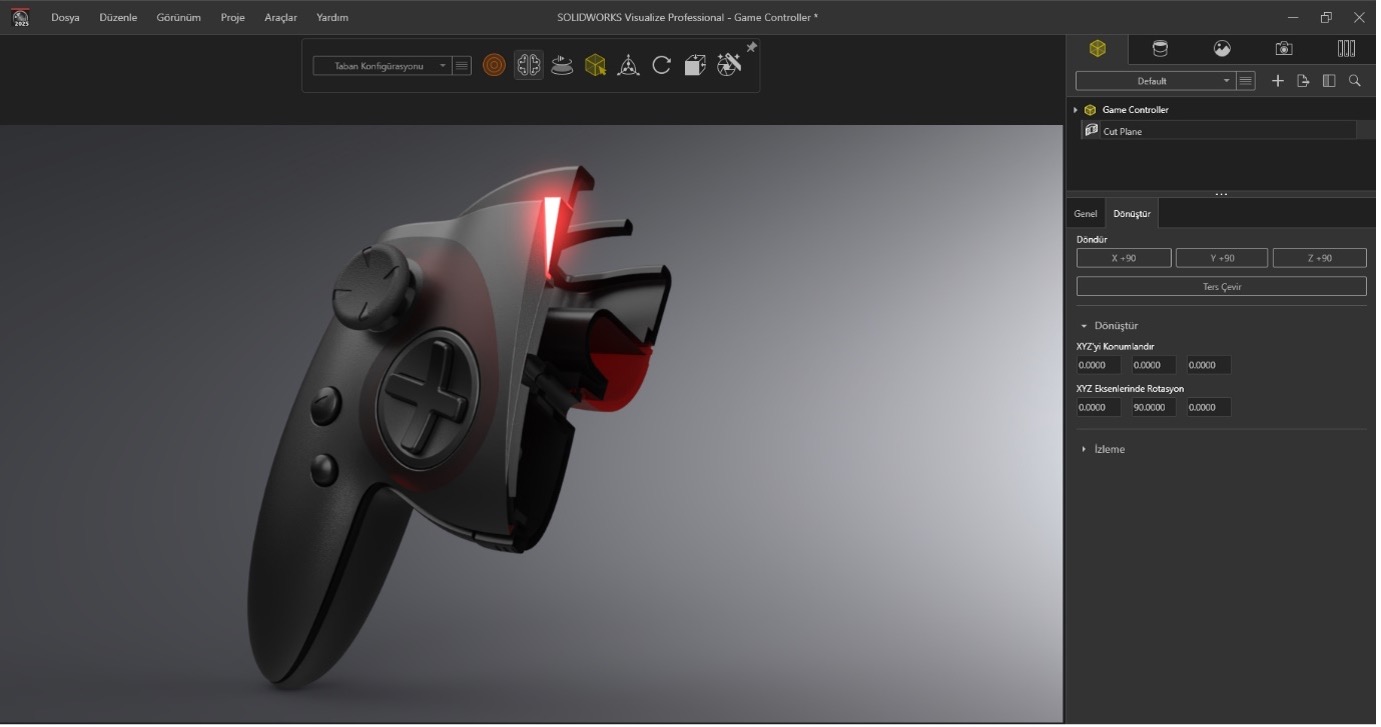Collapse the Dönüştür section

point(1083,325)
